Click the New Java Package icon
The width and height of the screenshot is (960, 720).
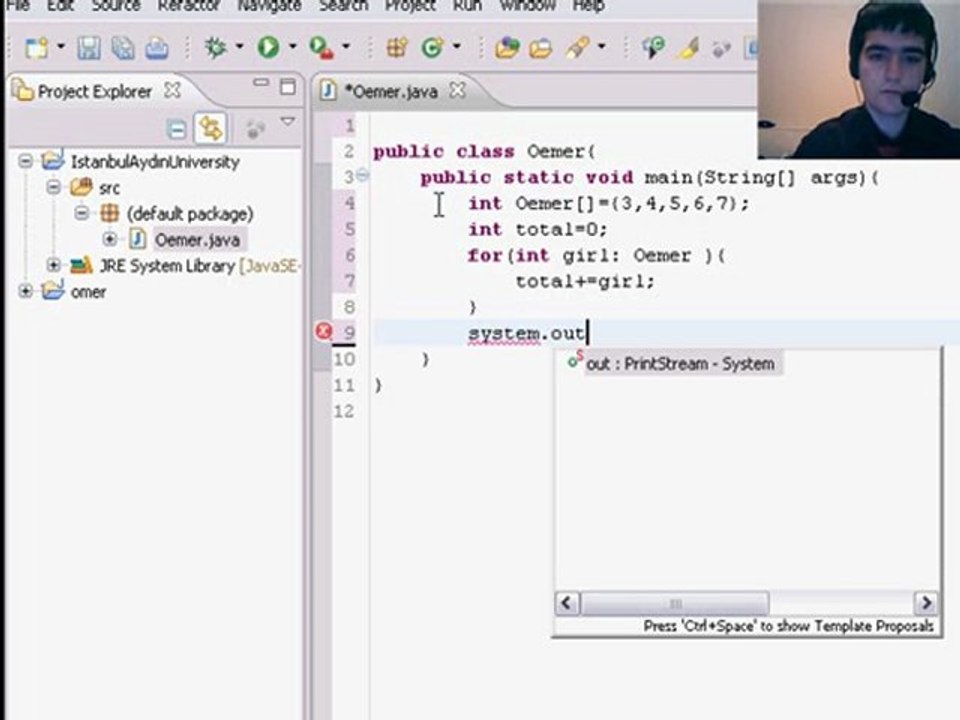pos(397,47)
